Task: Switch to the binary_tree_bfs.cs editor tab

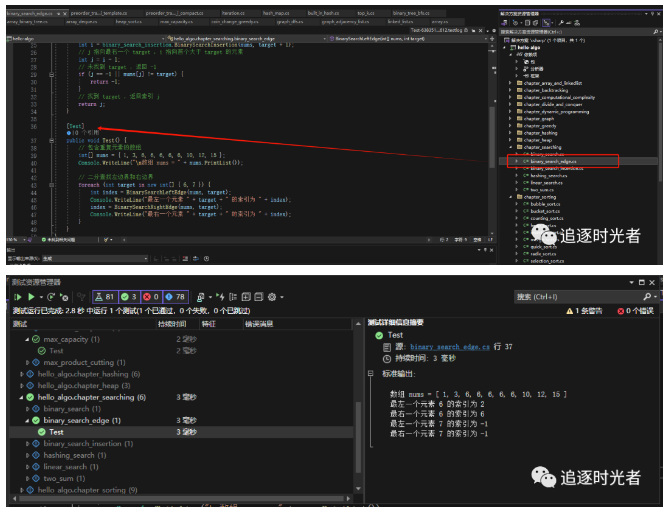Action: pyautogui.click(x=411, y=13)
